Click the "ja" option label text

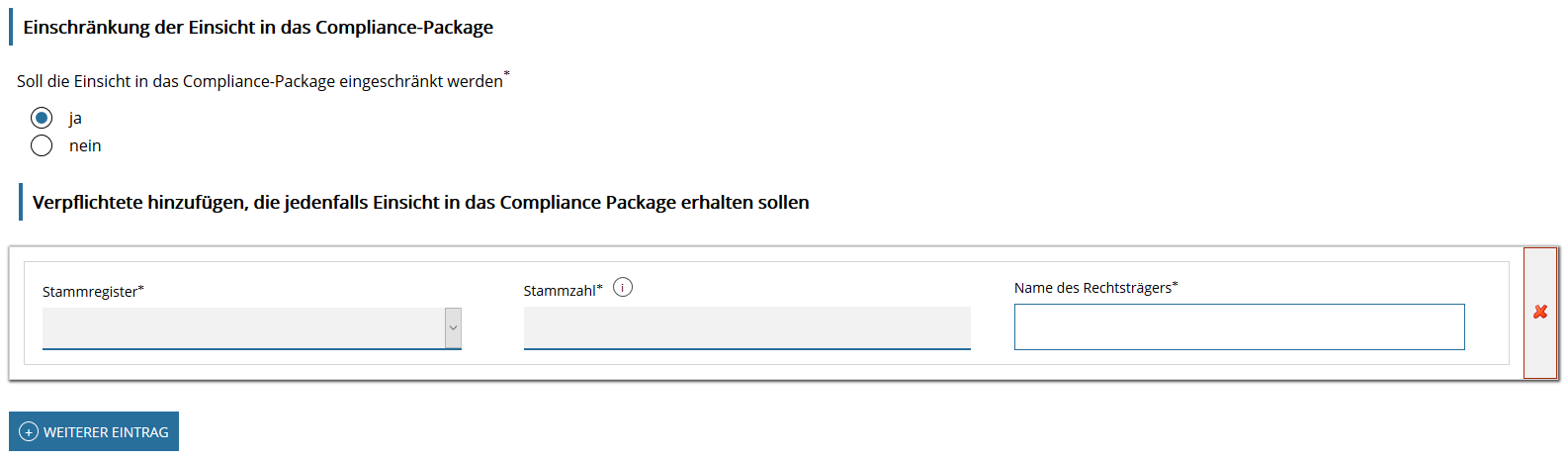pos(75,119)
